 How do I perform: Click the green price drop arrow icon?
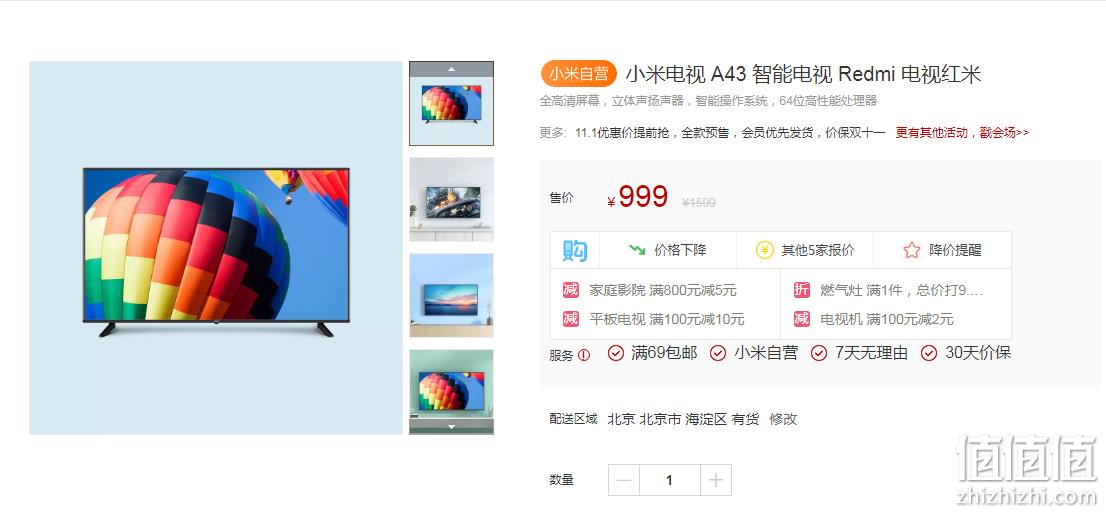point(638,250)
